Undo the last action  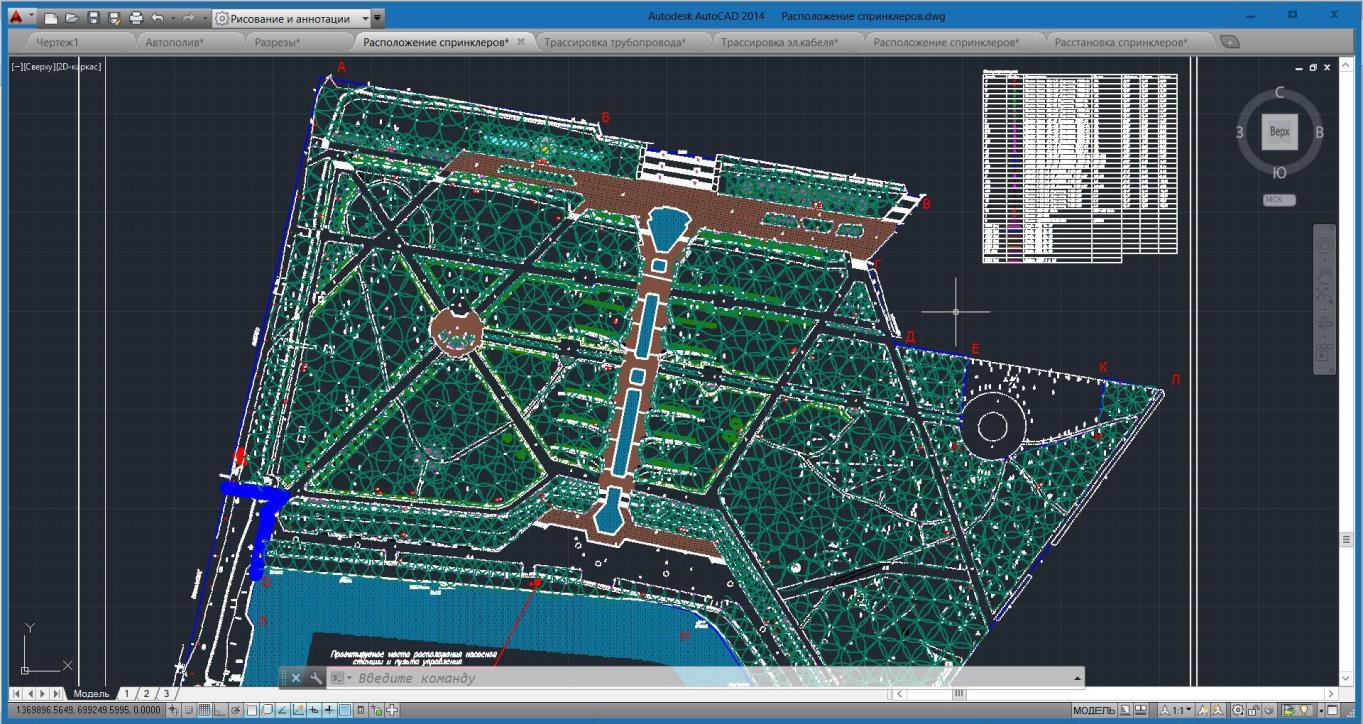click(x=157, y=18)
